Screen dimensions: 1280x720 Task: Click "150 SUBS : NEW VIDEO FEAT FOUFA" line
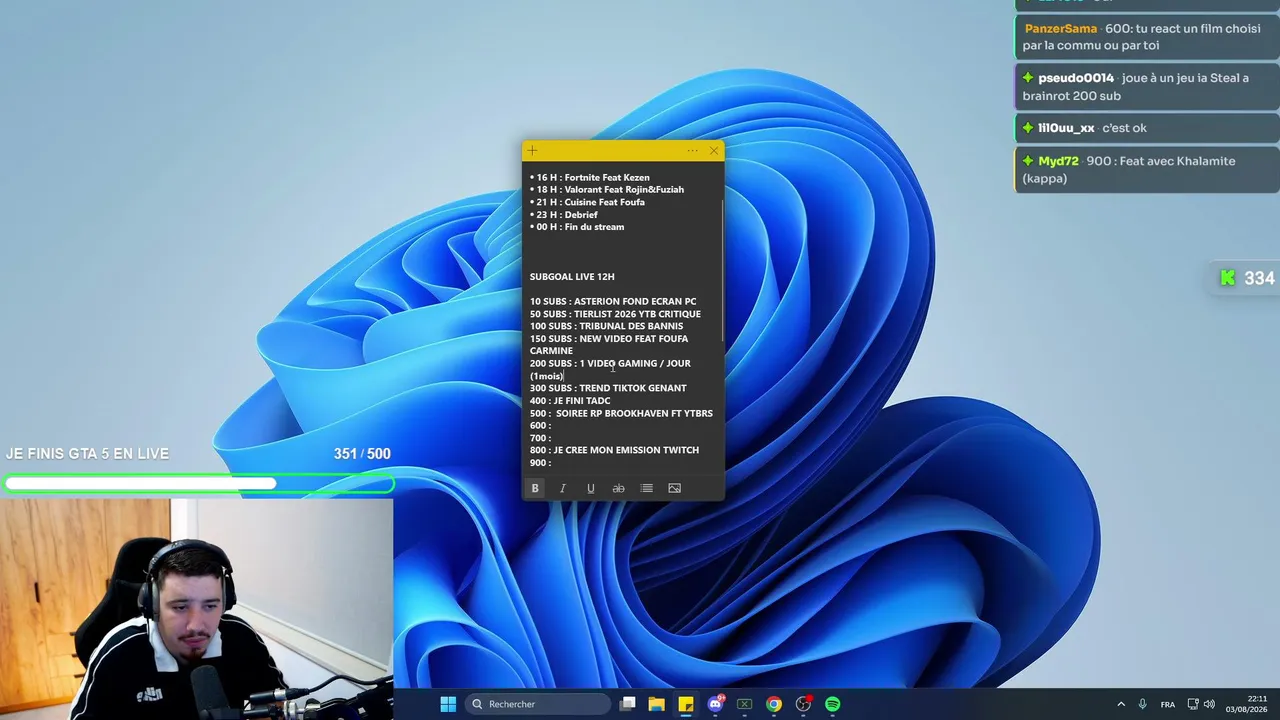[x=609, y=339]
